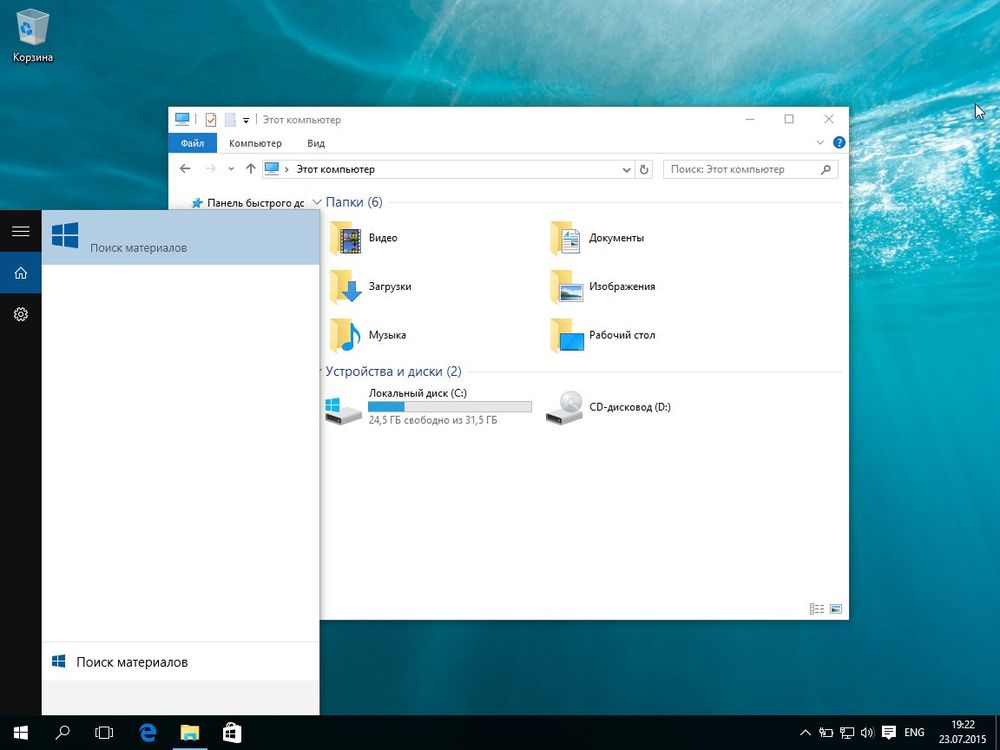The image size is (1000, 750).
Task: Toggle the hamburger menu in search panel
Action: coord(20,231)
